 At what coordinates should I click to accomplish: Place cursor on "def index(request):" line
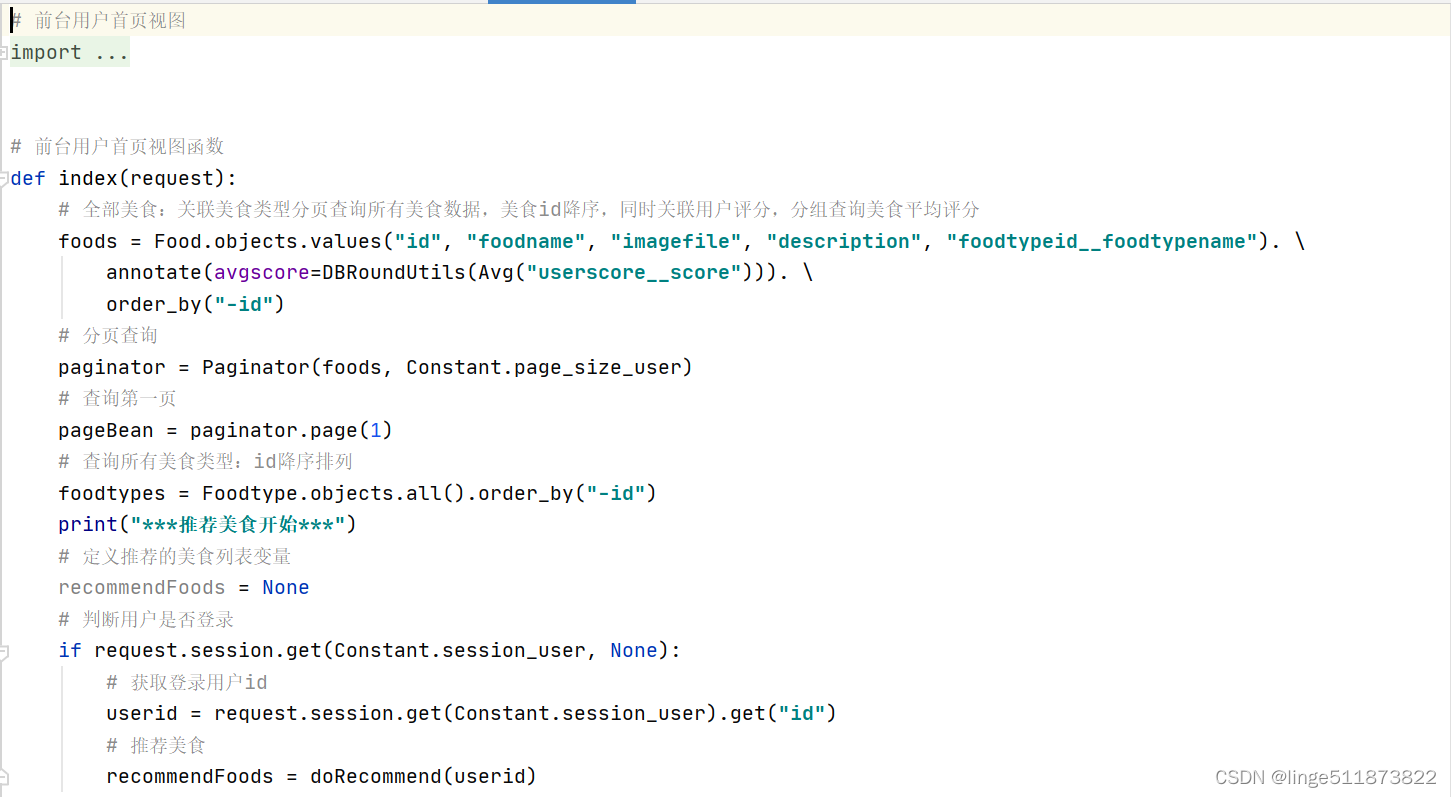click(124, 178)
